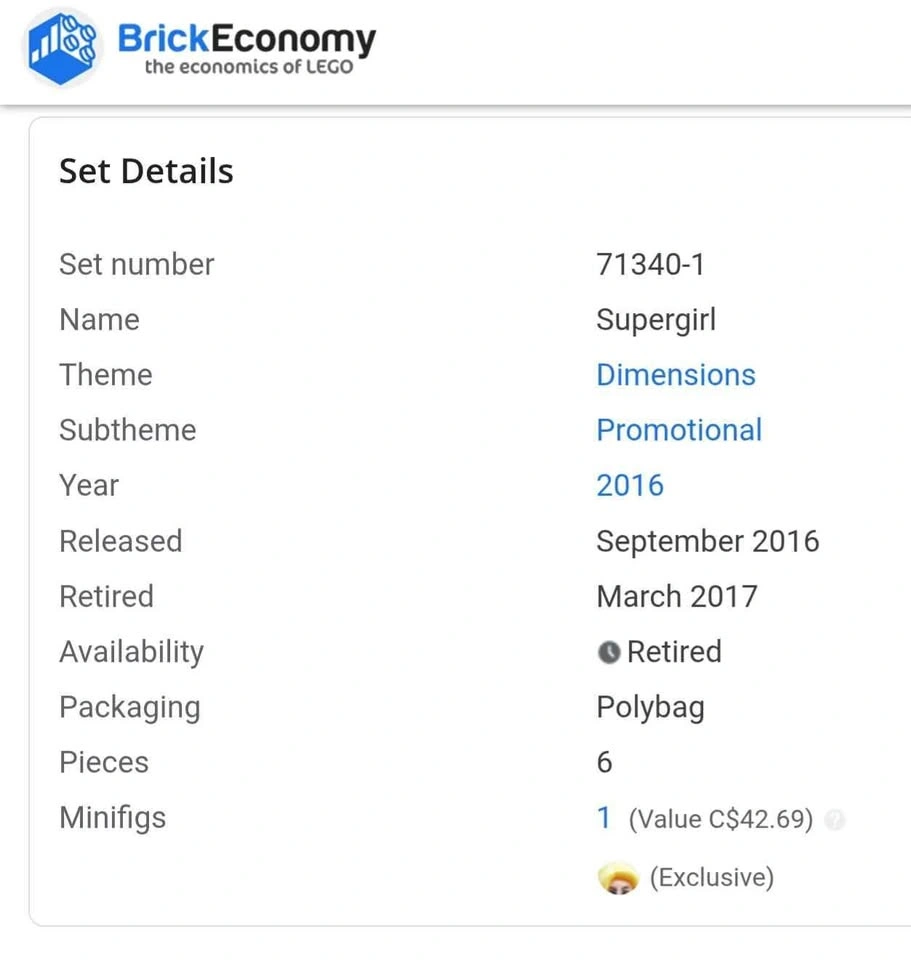Click the Polybag packaging value
The image size is (911, 960).
(x=650, y=707)
